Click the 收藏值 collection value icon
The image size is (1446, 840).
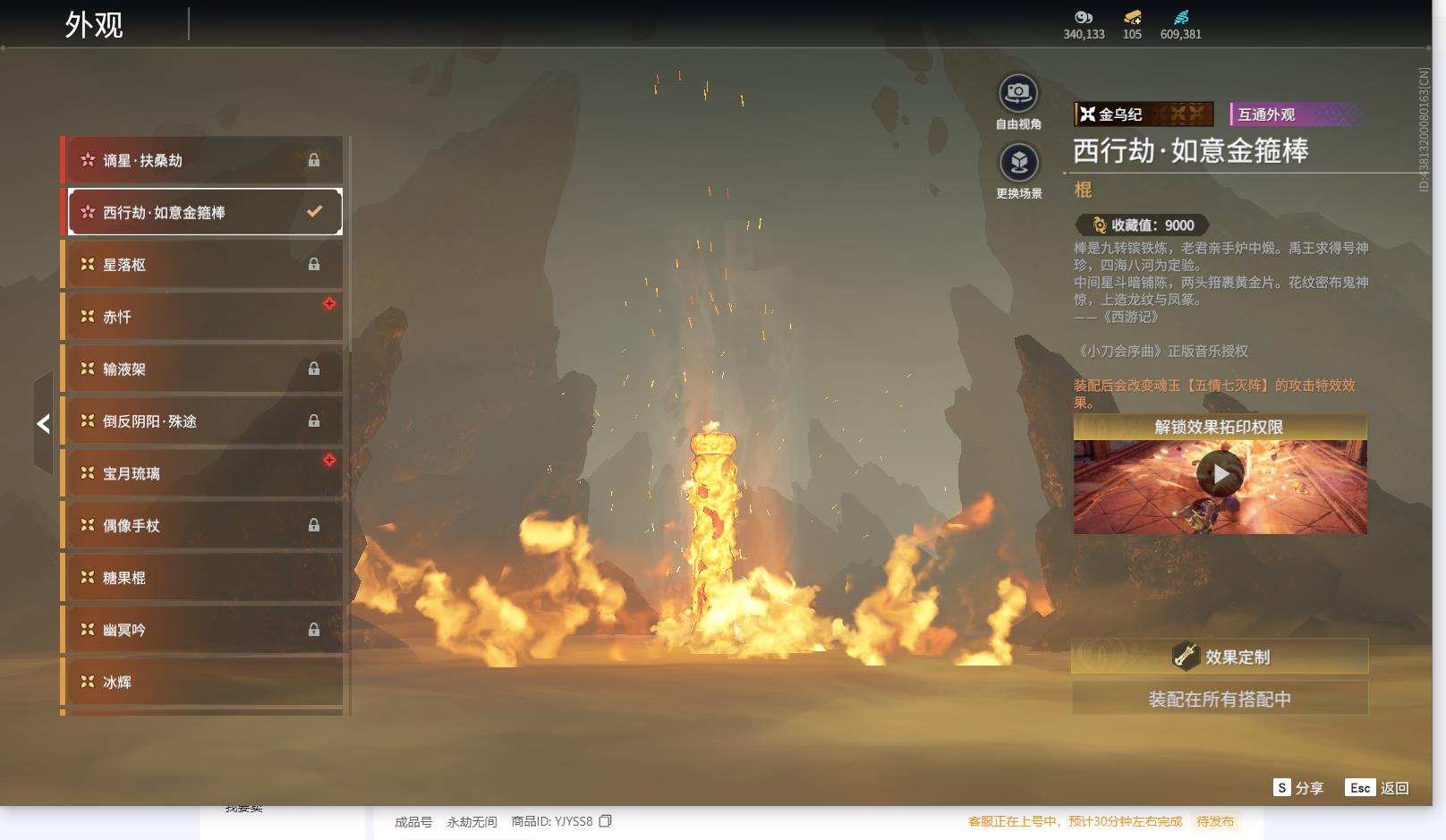click(x=1099, y=225)
